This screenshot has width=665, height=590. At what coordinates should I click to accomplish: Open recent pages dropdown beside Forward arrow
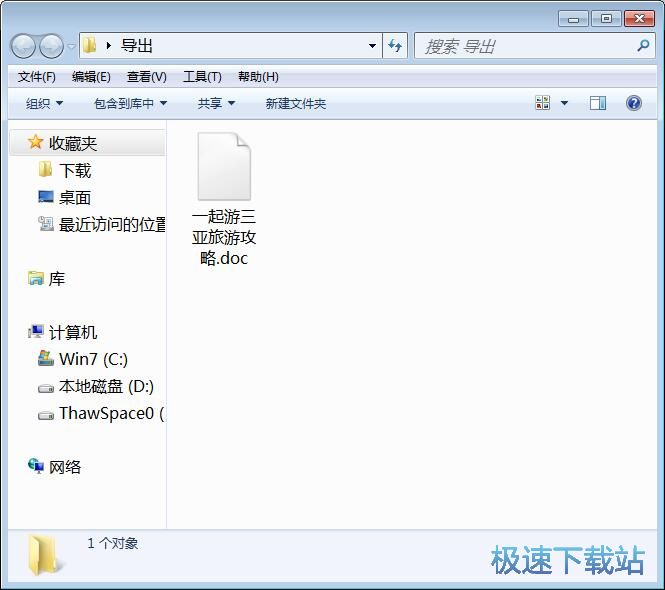(x=71, y=46)
